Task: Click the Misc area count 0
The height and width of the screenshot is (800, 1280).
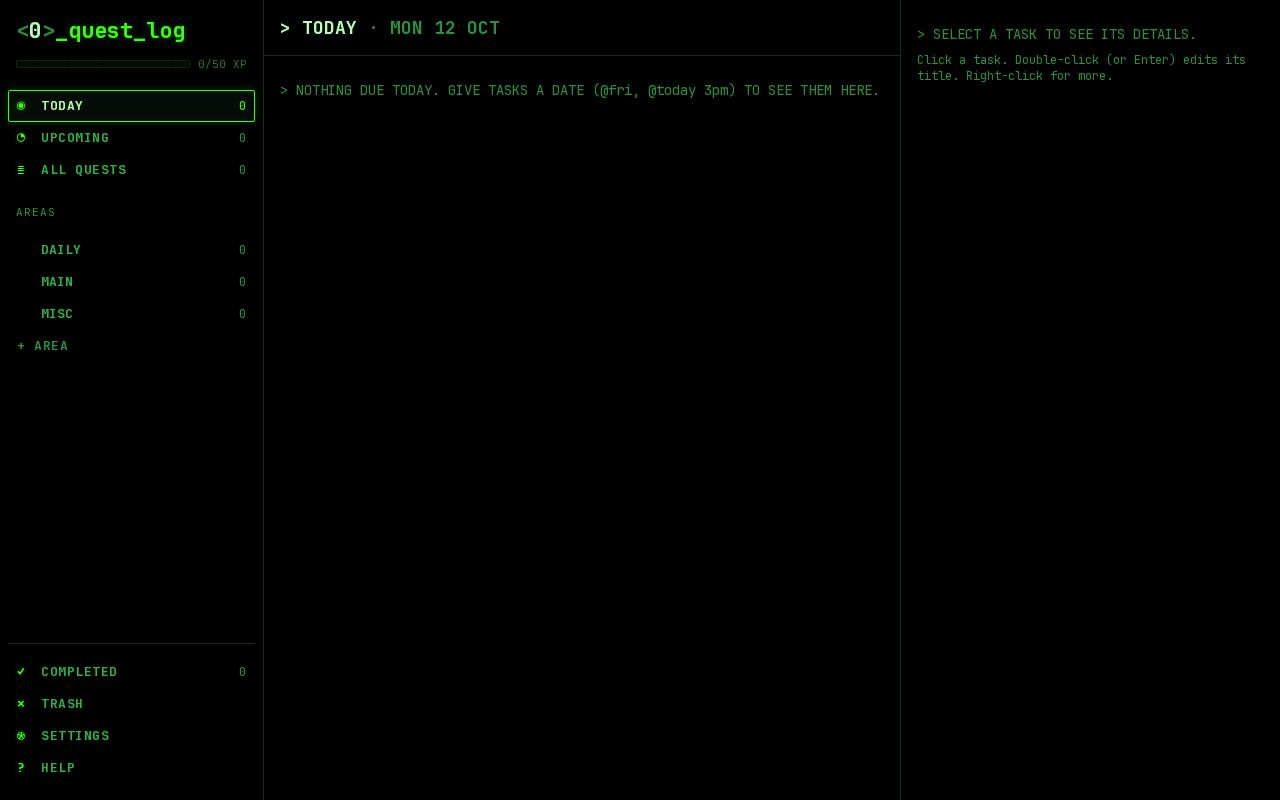Action: (x=242, y=314)
